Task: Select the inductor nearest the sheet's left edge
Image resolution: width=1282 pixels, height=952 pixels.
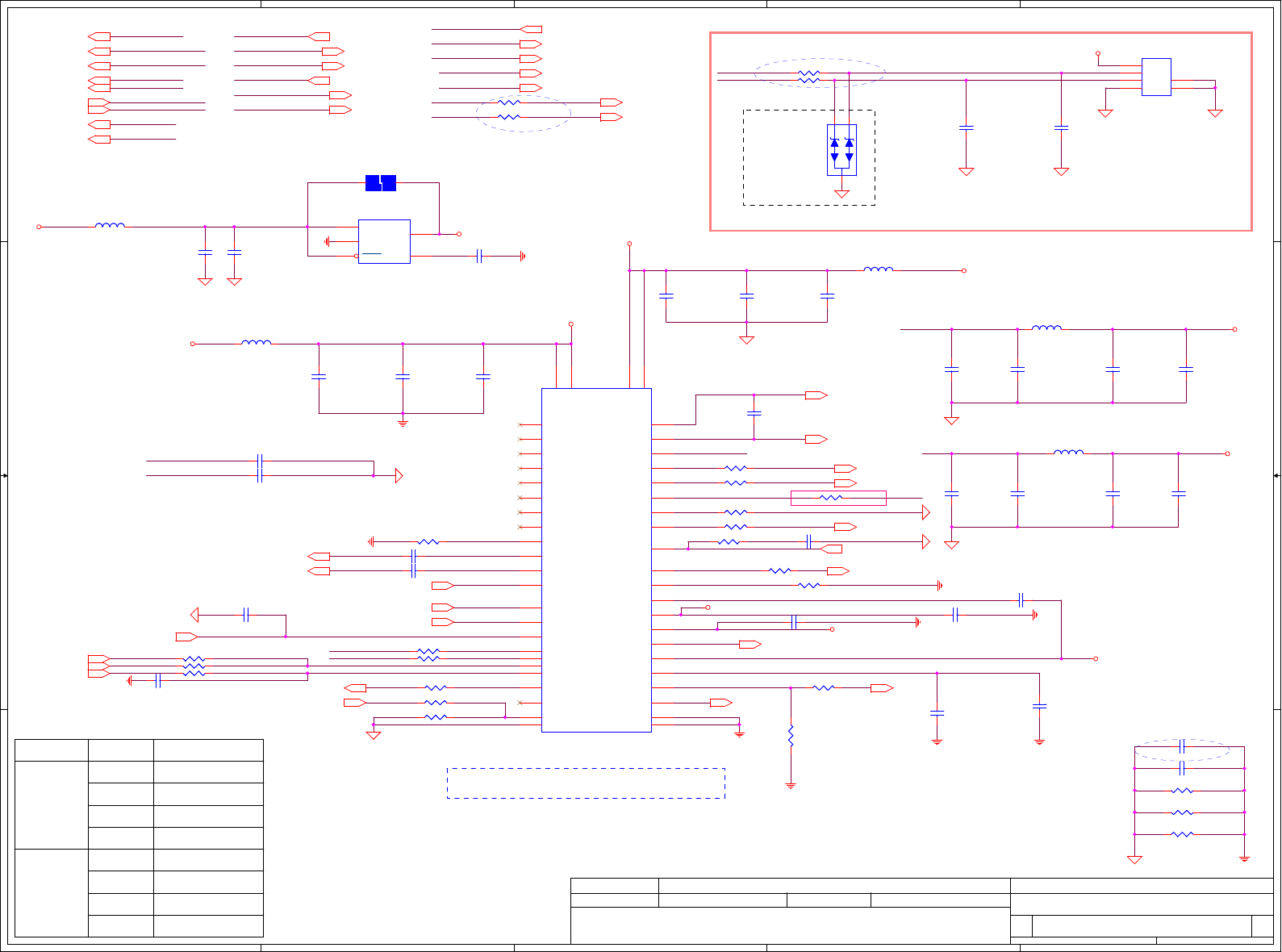Action: [x=110, y=226]
